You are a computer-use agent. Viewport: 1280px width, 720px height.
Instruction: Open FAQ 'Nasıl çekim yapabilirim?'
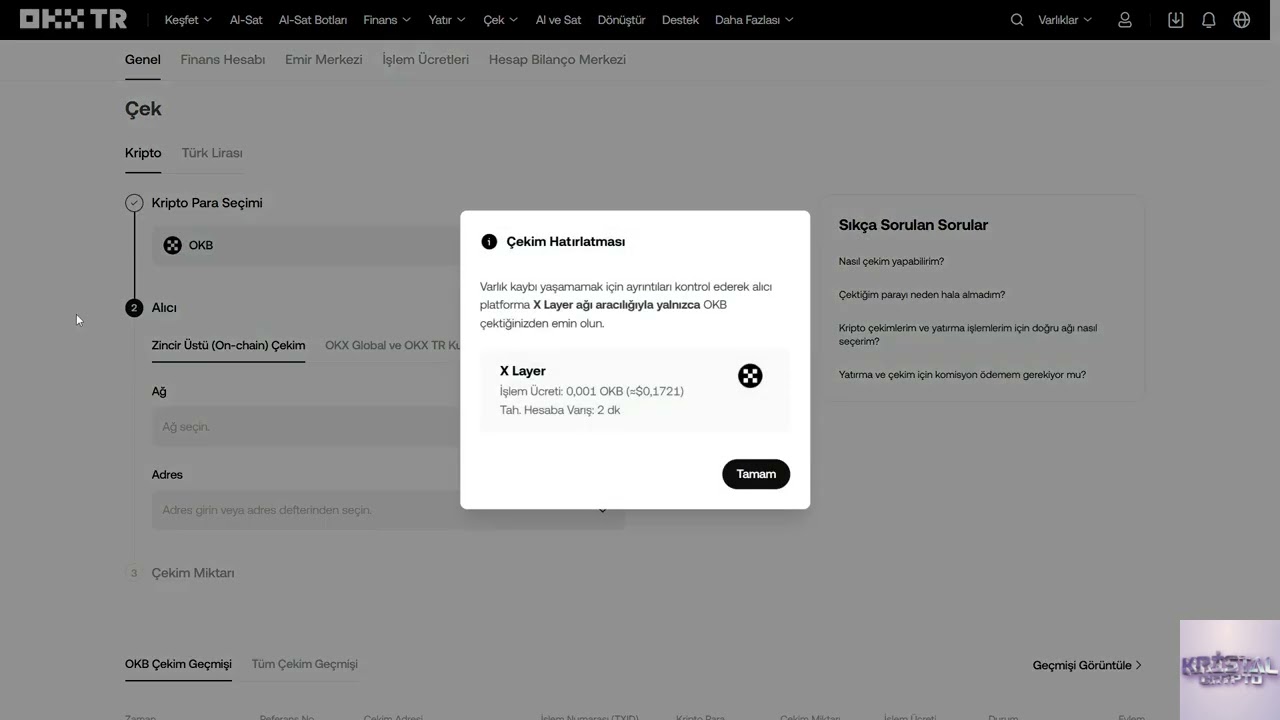pyautogui.click(x=891, y=262)
